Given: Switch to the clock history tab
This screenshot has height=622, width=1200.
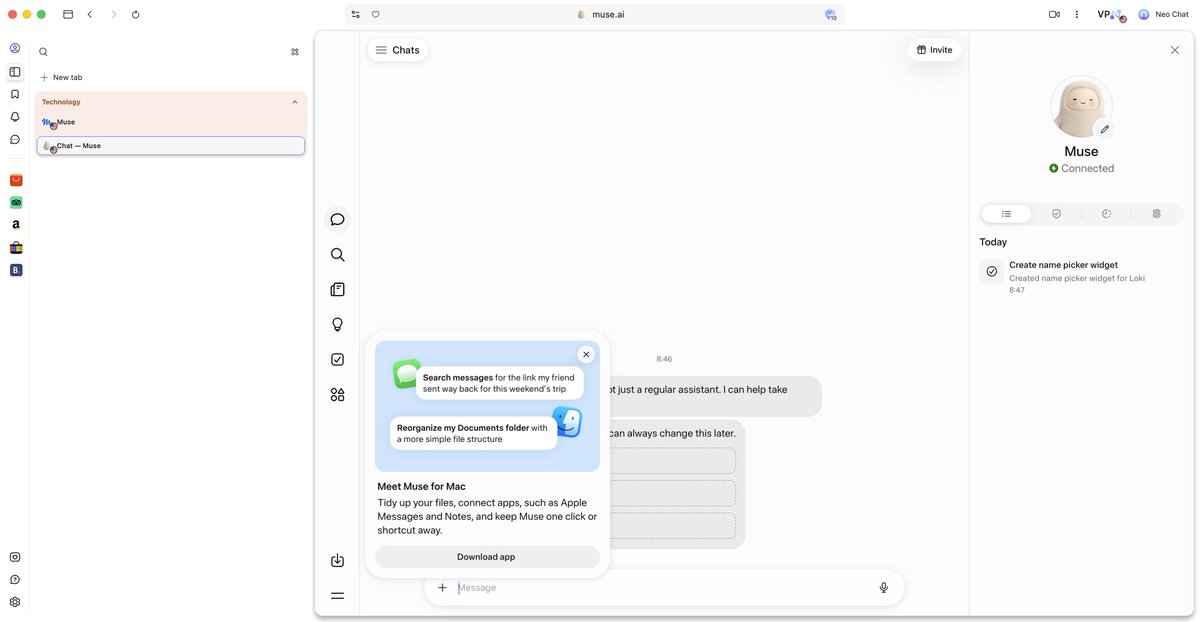Looking at the screenshot, I should point(1106,214).
